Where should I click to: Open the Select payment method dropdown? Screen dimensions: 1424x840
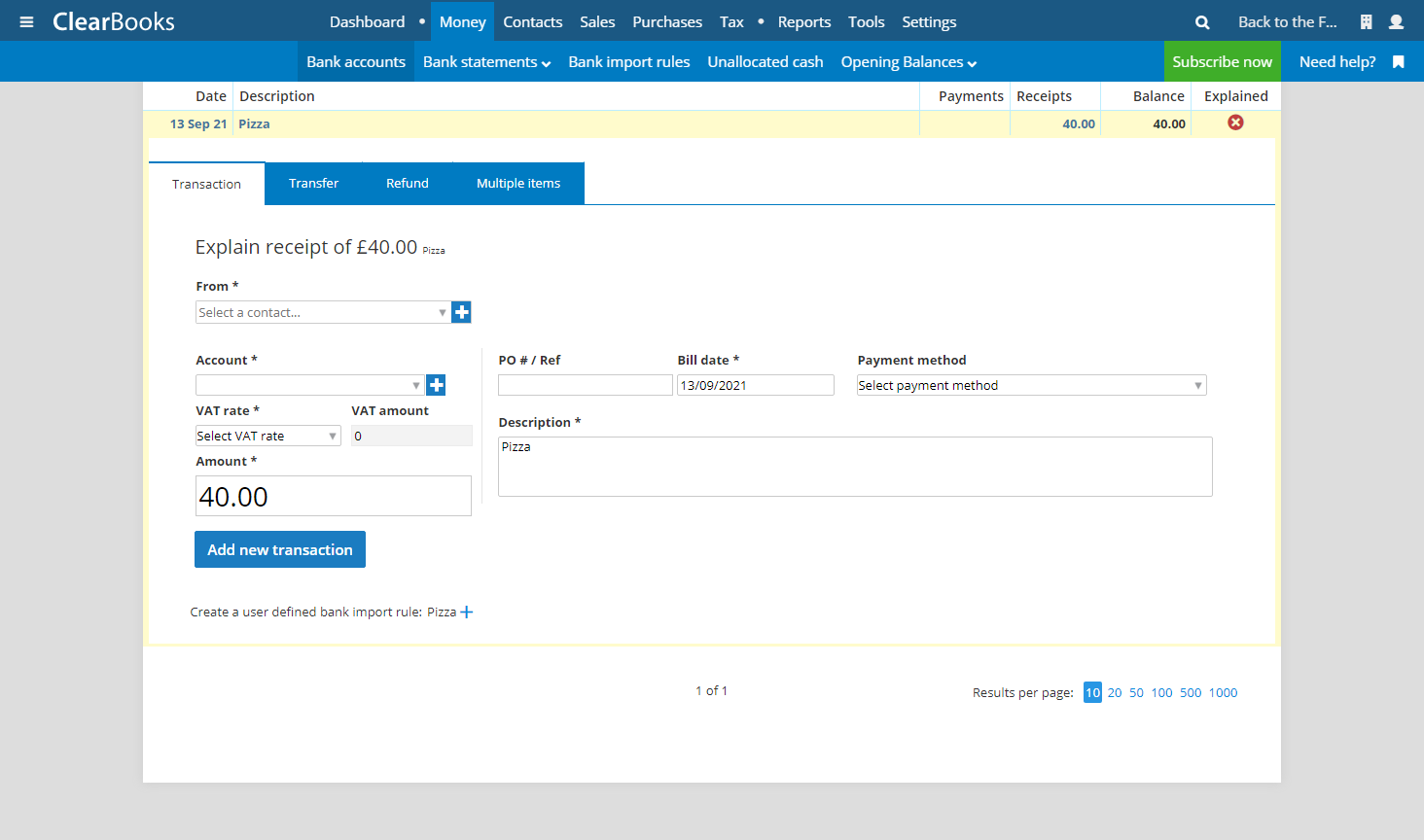1031,385
